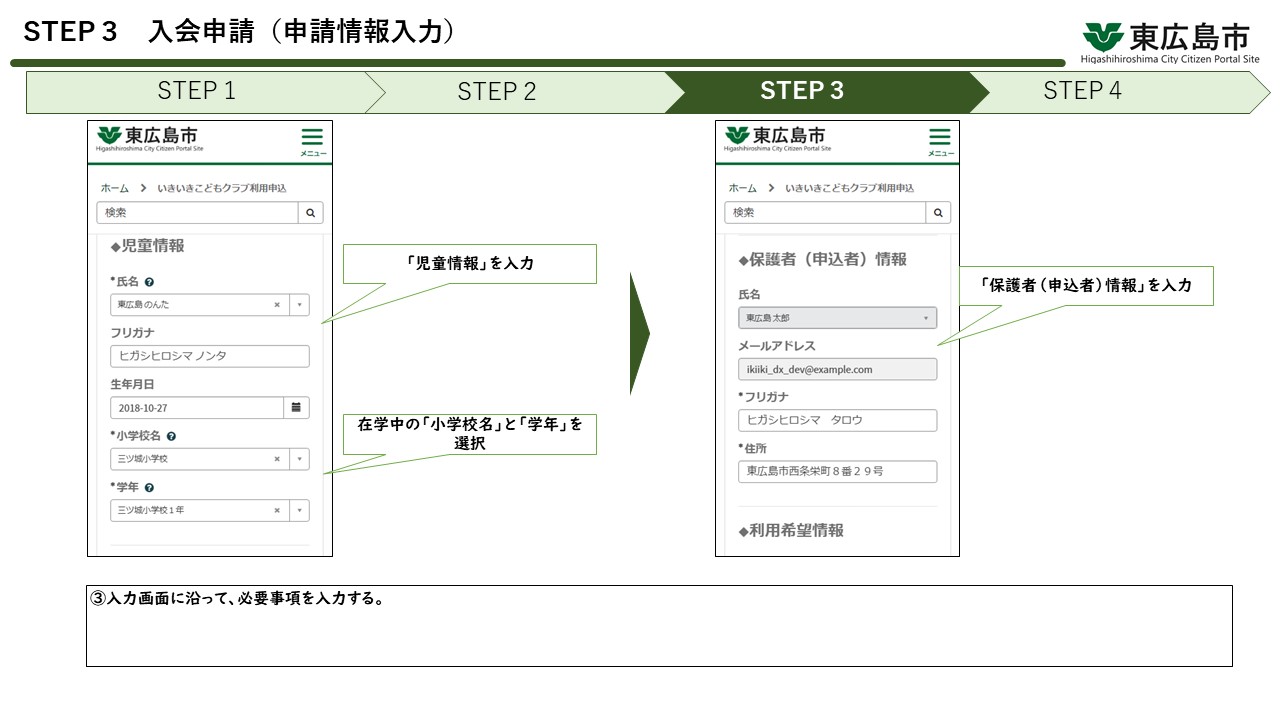1280x720 pixels.
Task: Open the hamburger メニュー on the right screen
Action: pos(940,138)
